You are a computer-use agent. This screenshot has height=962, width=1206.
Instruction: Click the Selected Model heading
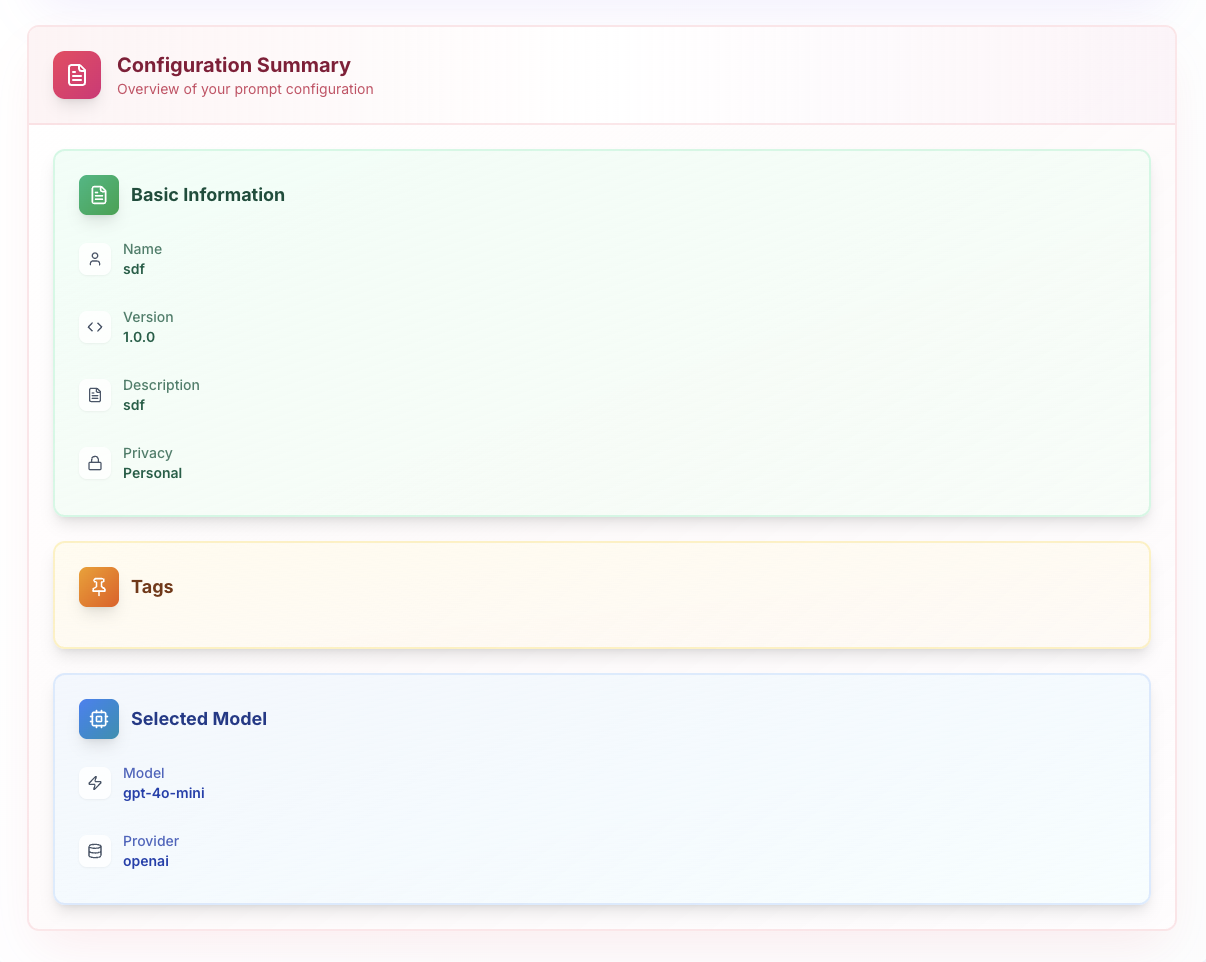(199, 719)
